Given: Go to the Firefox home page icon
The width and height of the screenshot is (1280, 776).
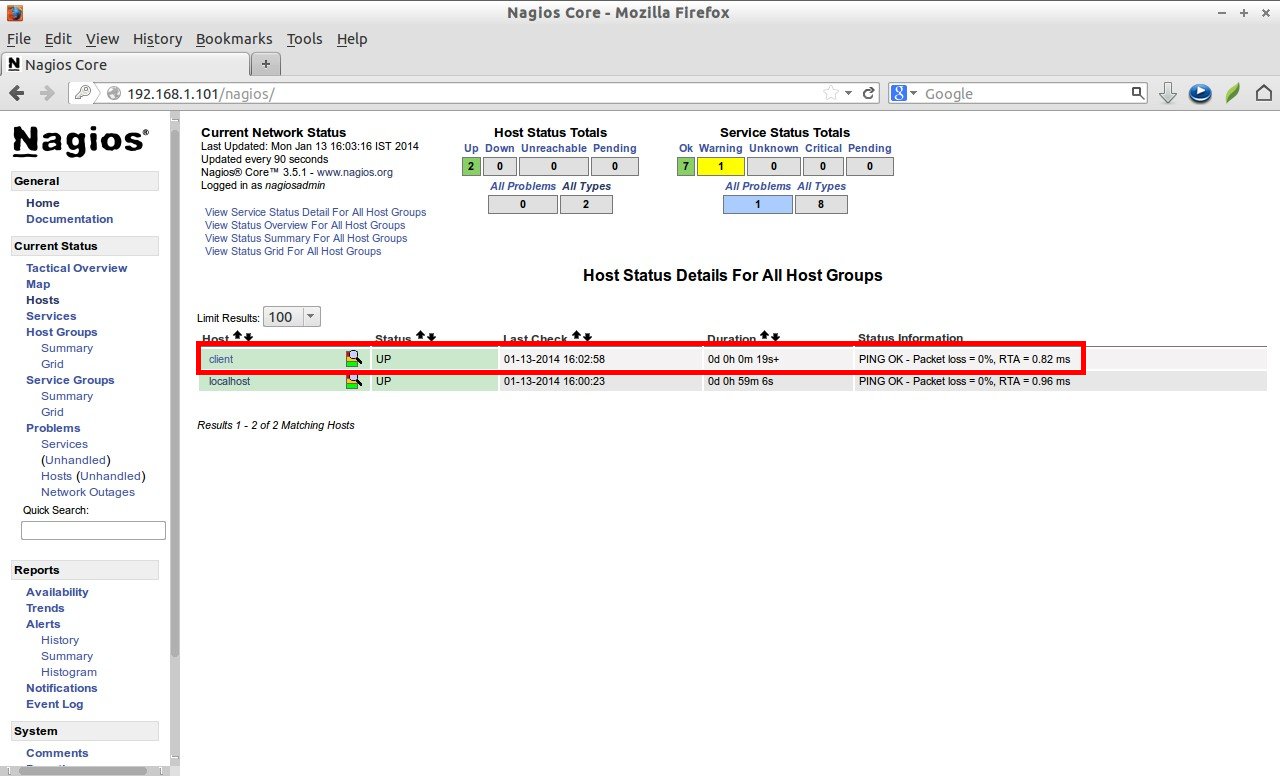Looking at the screenshot, I should (x=1263, y=93).
